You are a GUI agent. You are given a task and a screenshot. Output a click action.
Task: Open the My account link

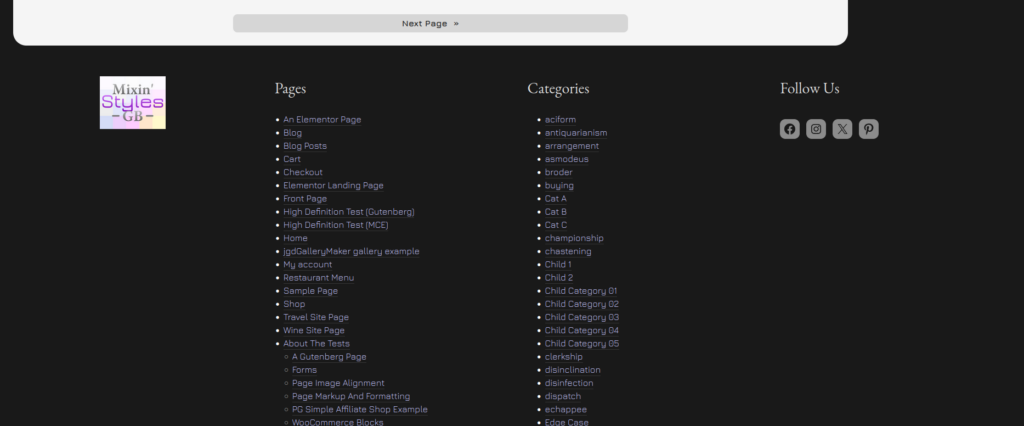[307, 265]
